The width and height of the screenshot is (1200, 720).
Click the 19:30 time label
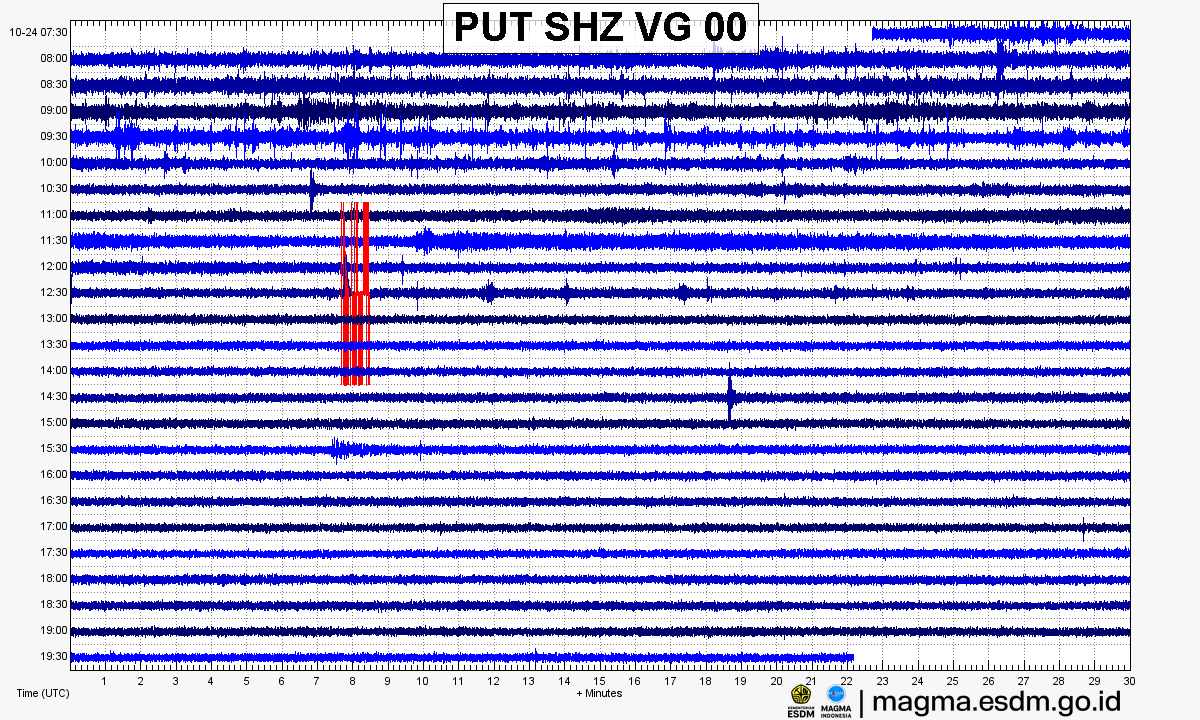pos(54,656)
